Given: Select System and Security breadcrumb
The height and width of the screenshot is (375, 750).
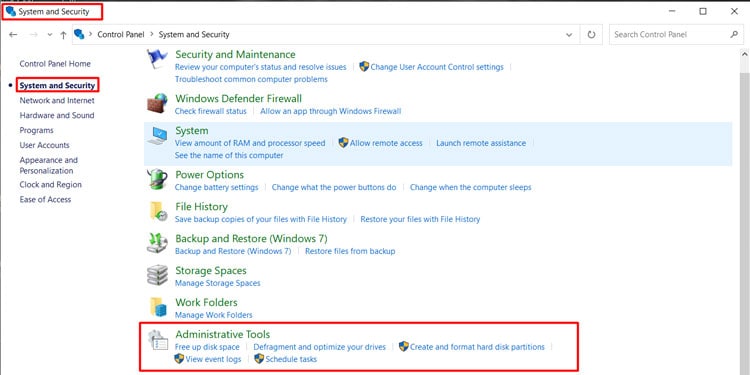Looking at the screenshot, I should [194, 34].
